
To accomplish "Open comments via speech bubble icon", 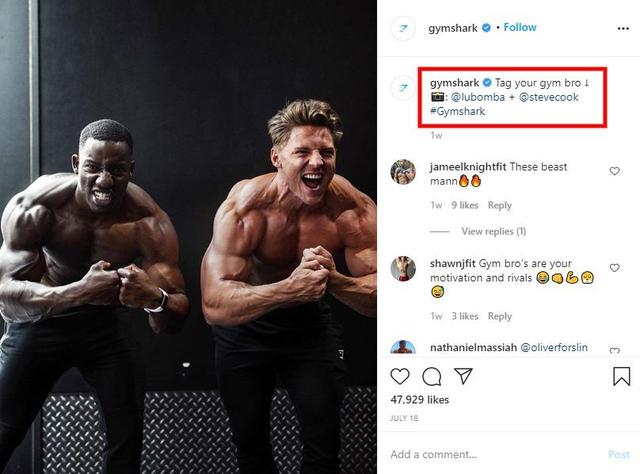I will click(x=432, y=377).
